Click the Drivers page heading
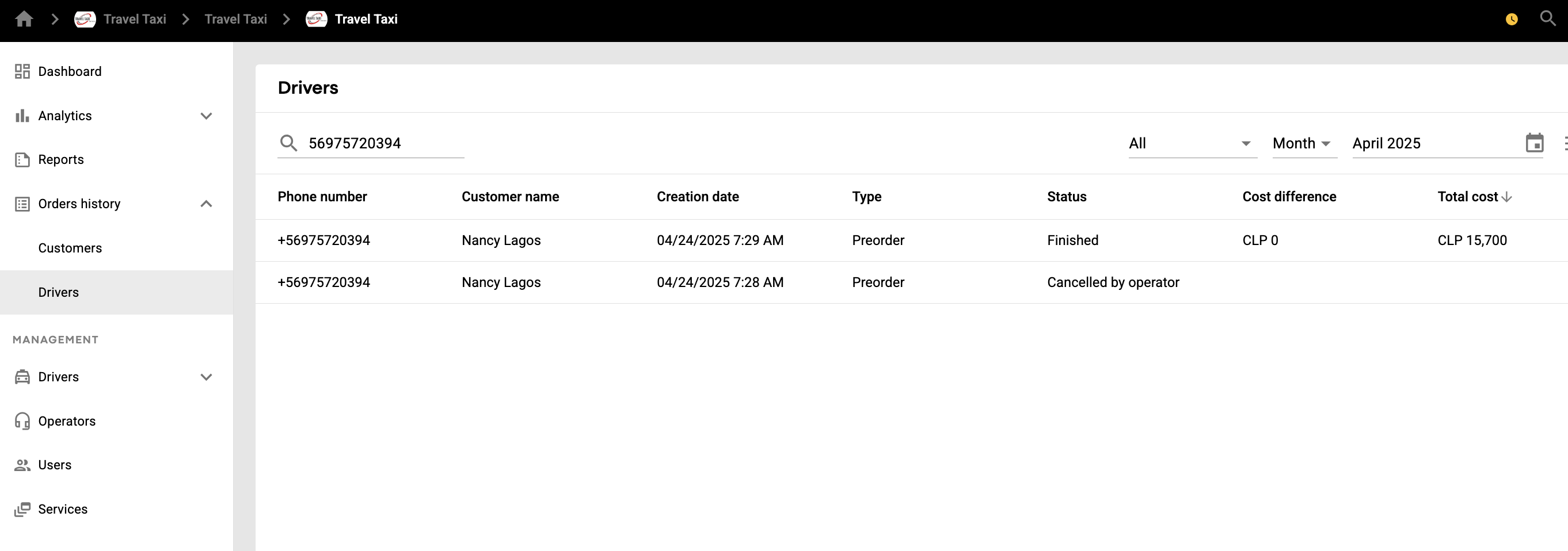 pyautogui.click(x=308, y=88)
